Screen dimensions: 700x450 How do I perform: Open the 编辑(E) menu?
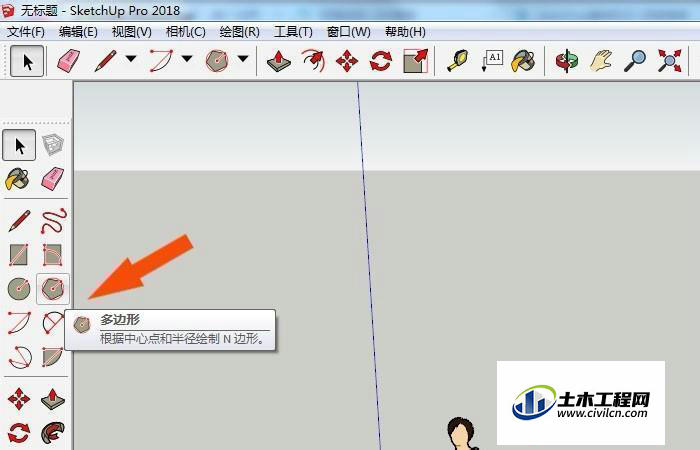(78, 32)
